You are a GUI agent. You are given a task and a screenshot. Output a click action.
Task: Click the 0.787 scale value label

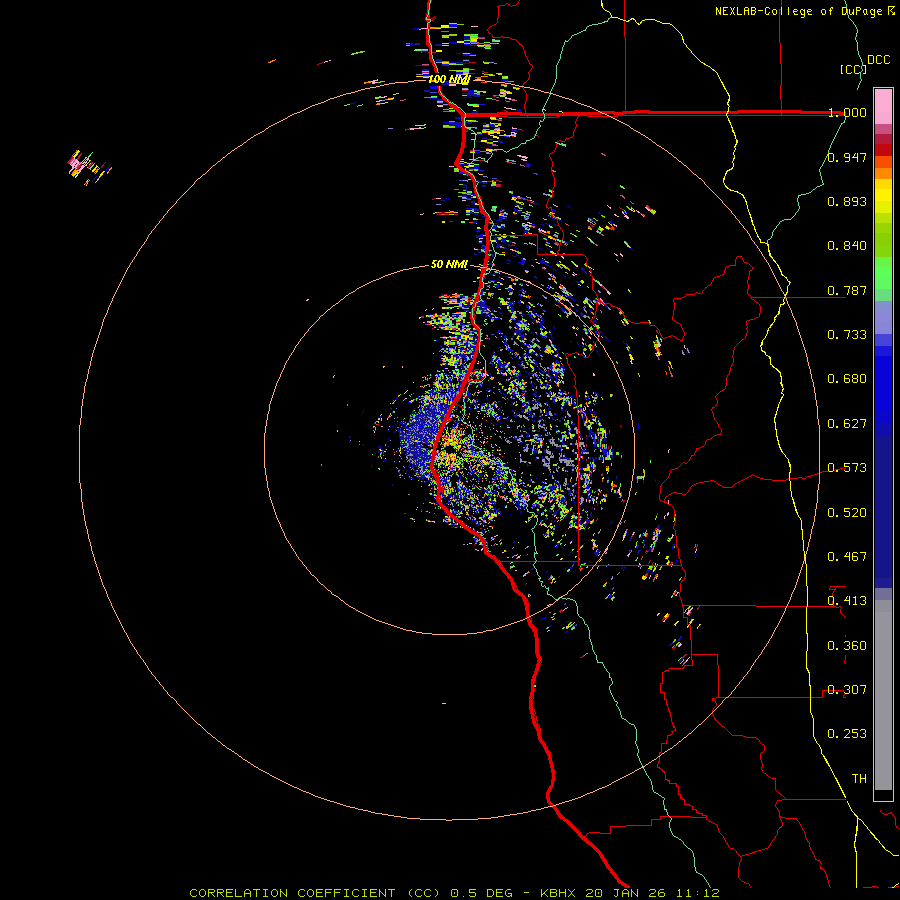point(847,290)
